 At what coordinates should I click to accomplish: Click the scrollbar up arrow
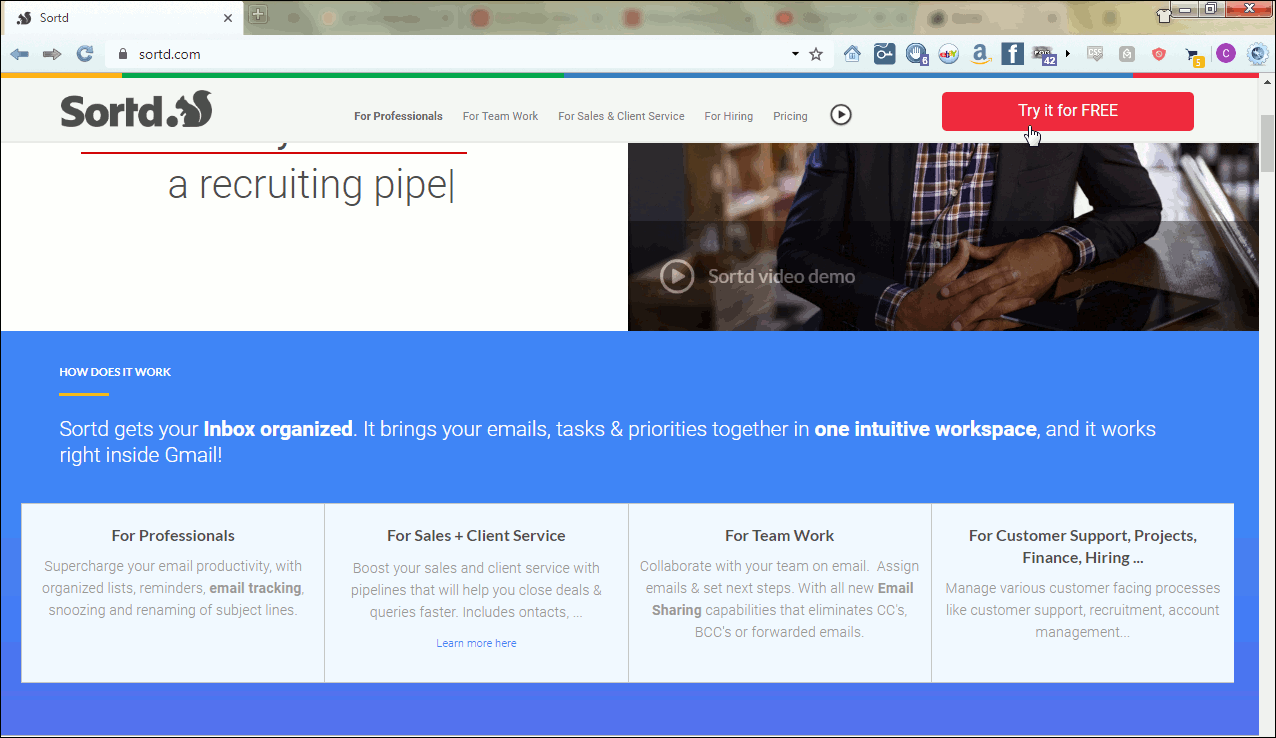pos(1267,84)
